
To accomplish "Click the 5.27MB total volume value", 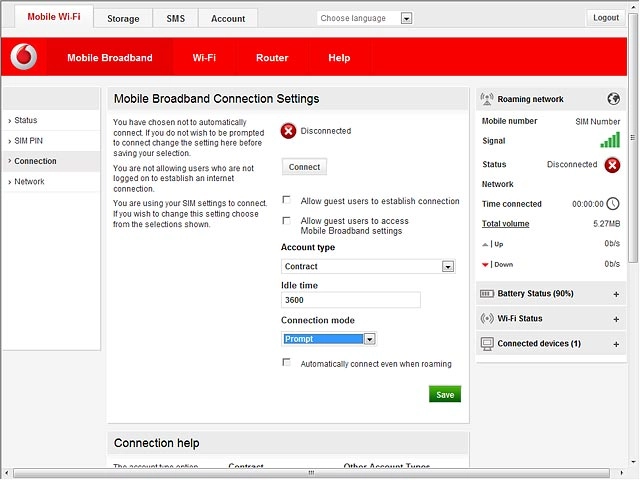I will (607, 224).
